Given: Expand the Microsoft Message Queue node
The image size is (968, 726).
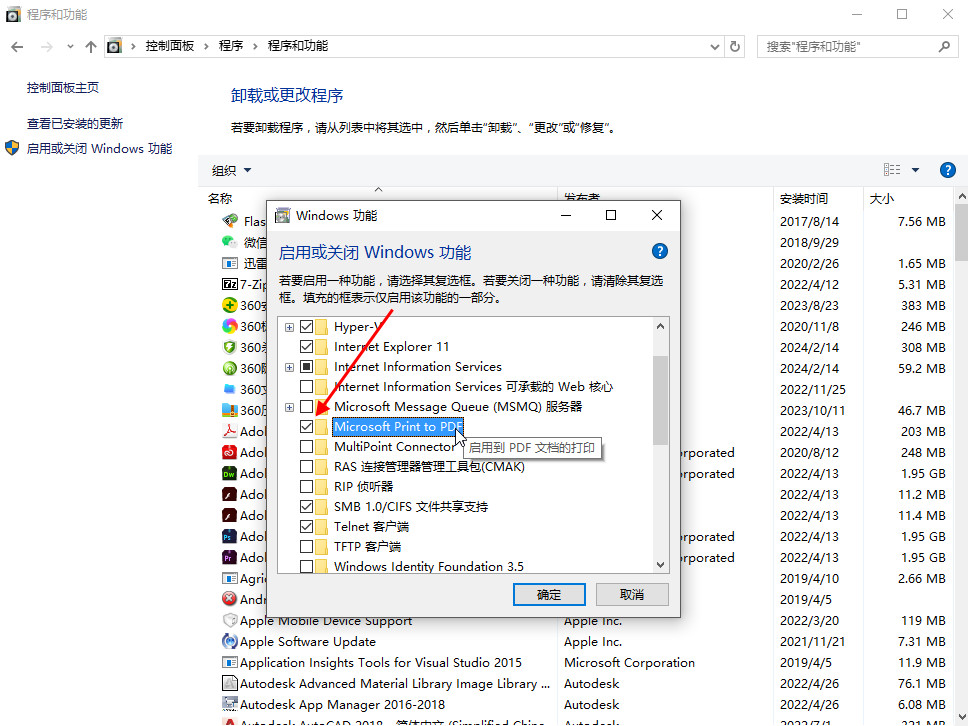Looking at the screenshot, I should click(x=289, y=407).
